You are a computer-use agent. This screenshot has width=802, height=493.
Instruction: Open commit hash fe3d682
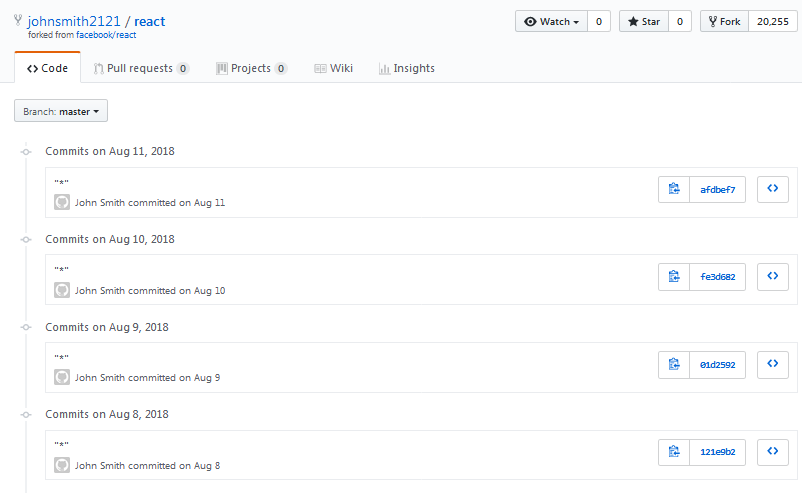coord(718,277)
